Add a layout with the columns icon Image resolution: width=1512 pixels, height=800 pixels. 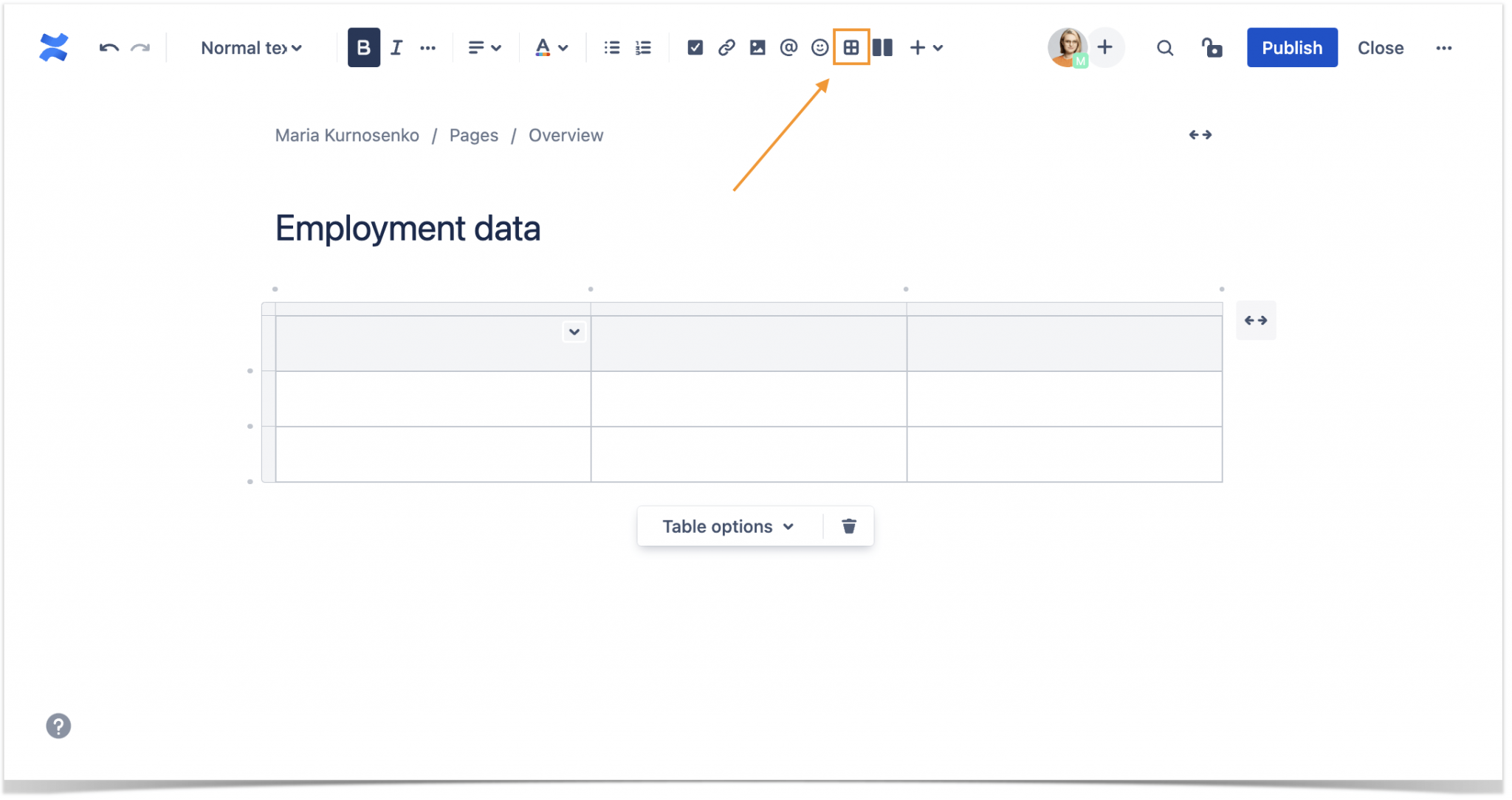click(883, 47)
